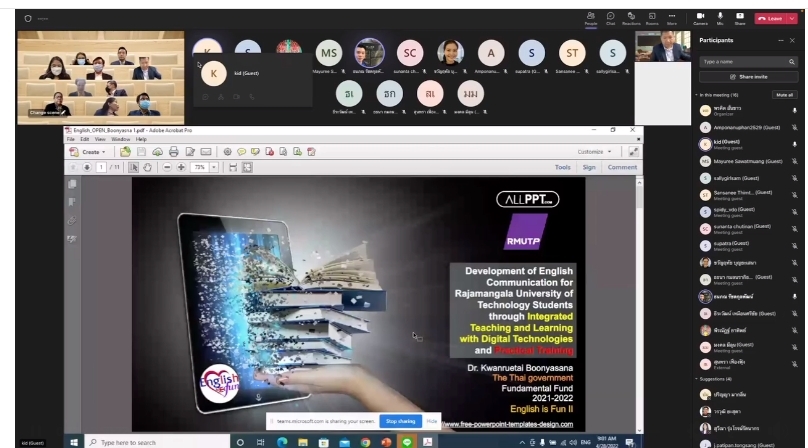Open the Sign pane tab
Viewport: 808px width, 448px height.
pyautogui.click(x=589, y=168)
